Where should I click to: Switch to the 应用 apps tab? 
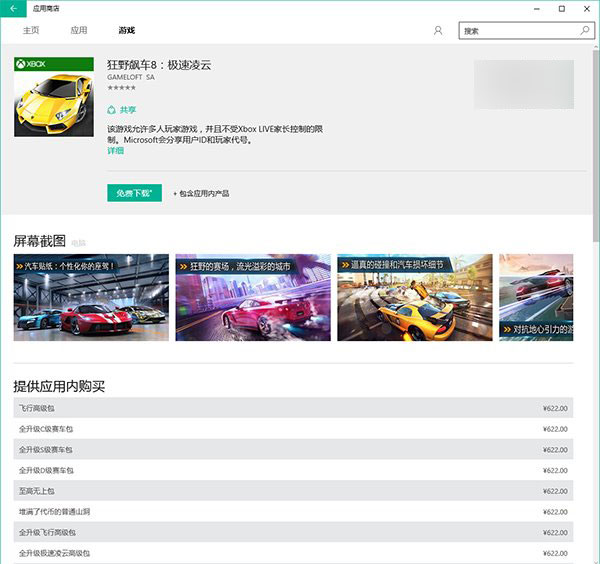click(x=79, y=31)
